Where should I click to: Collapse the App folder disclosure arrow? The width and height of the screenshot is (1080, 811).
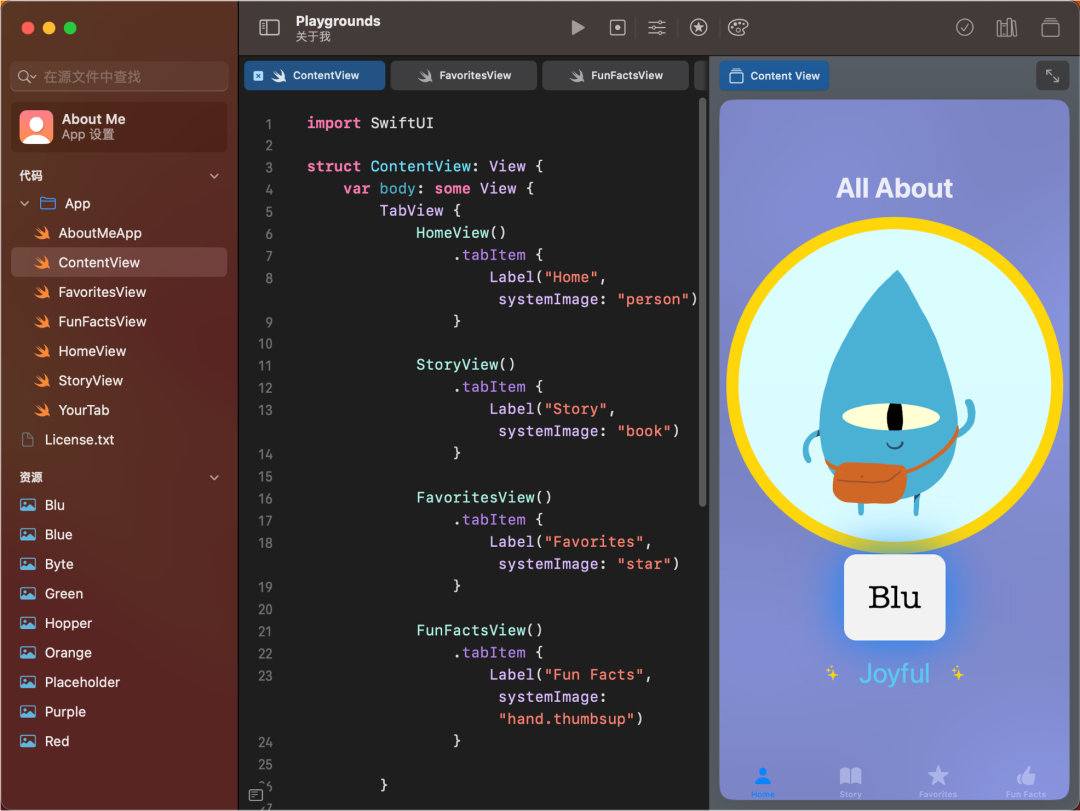(25, 204)
